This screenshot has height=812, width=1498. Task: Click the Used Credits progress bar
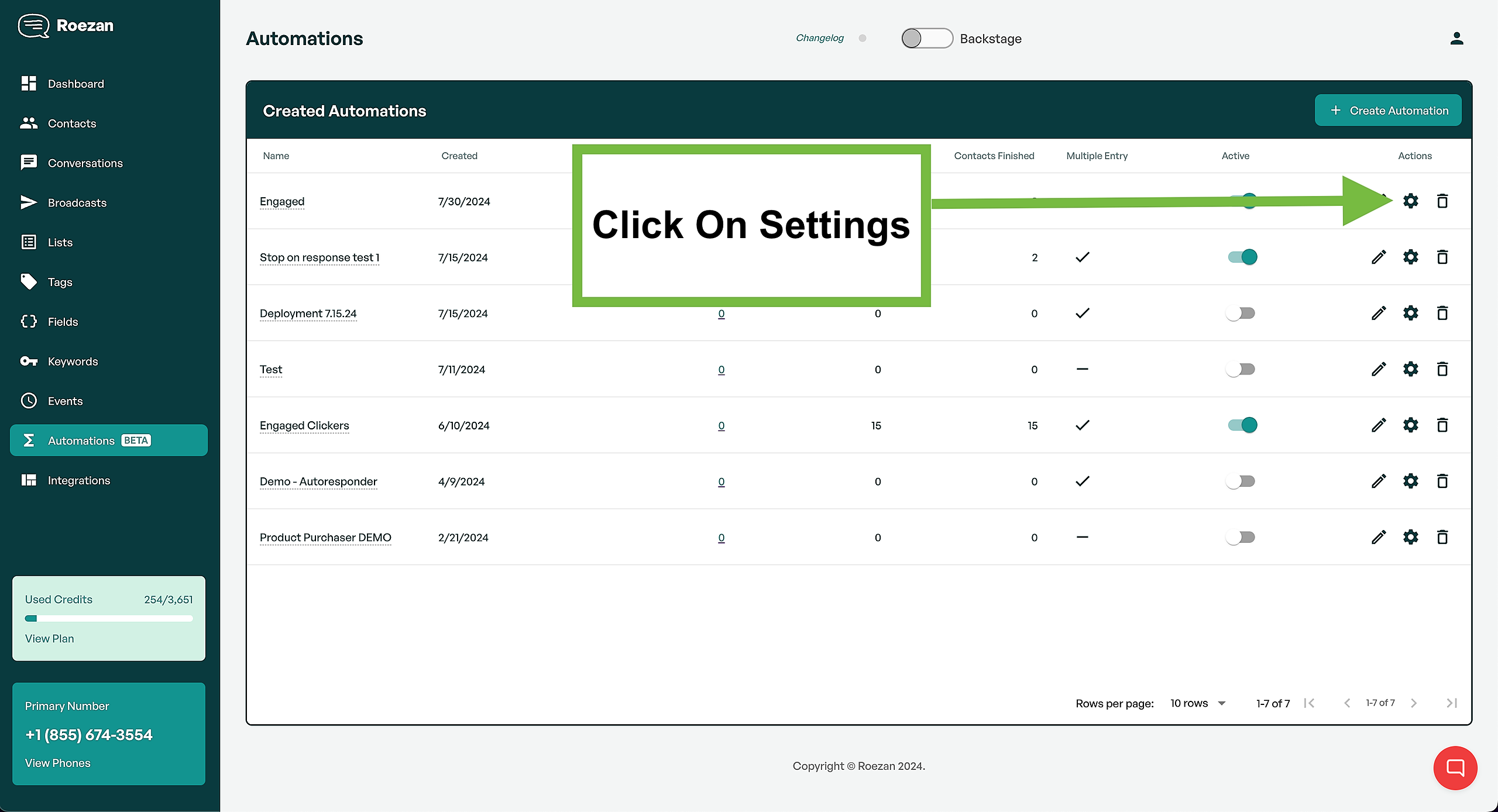pos(109,618)
